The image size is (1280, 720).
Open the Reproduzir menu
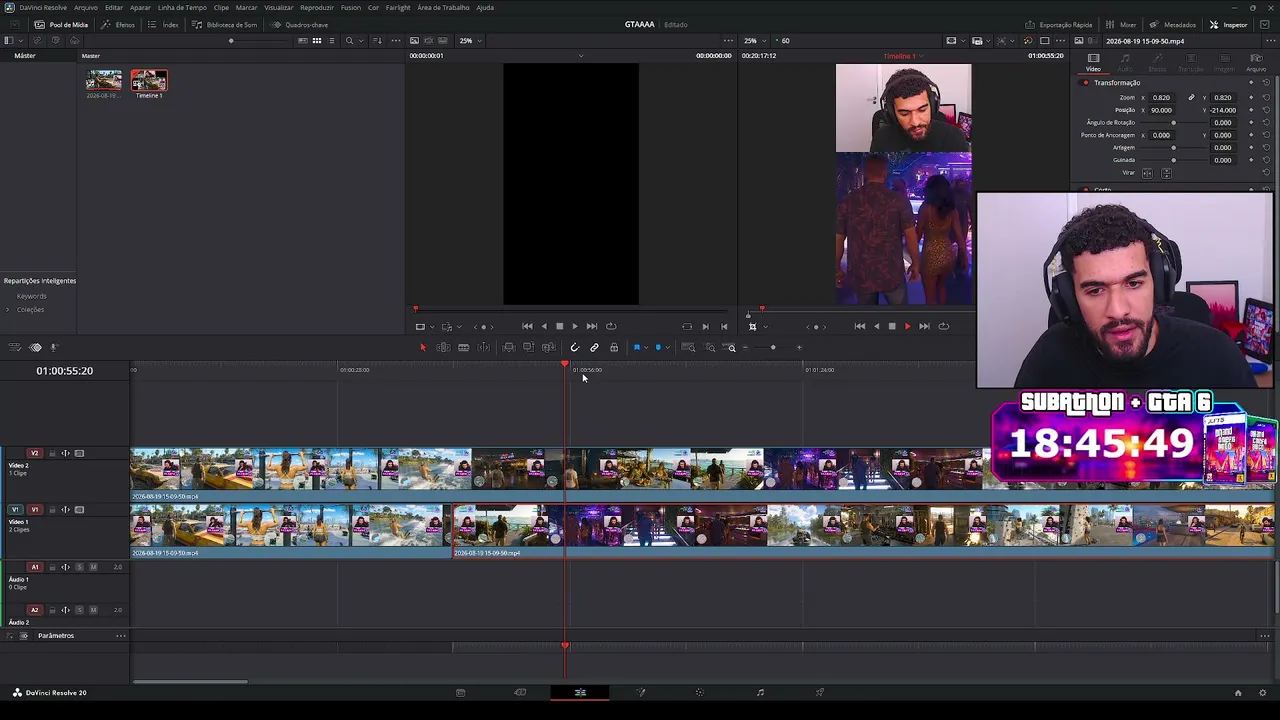pyautogui.click(x=317, y=7)
